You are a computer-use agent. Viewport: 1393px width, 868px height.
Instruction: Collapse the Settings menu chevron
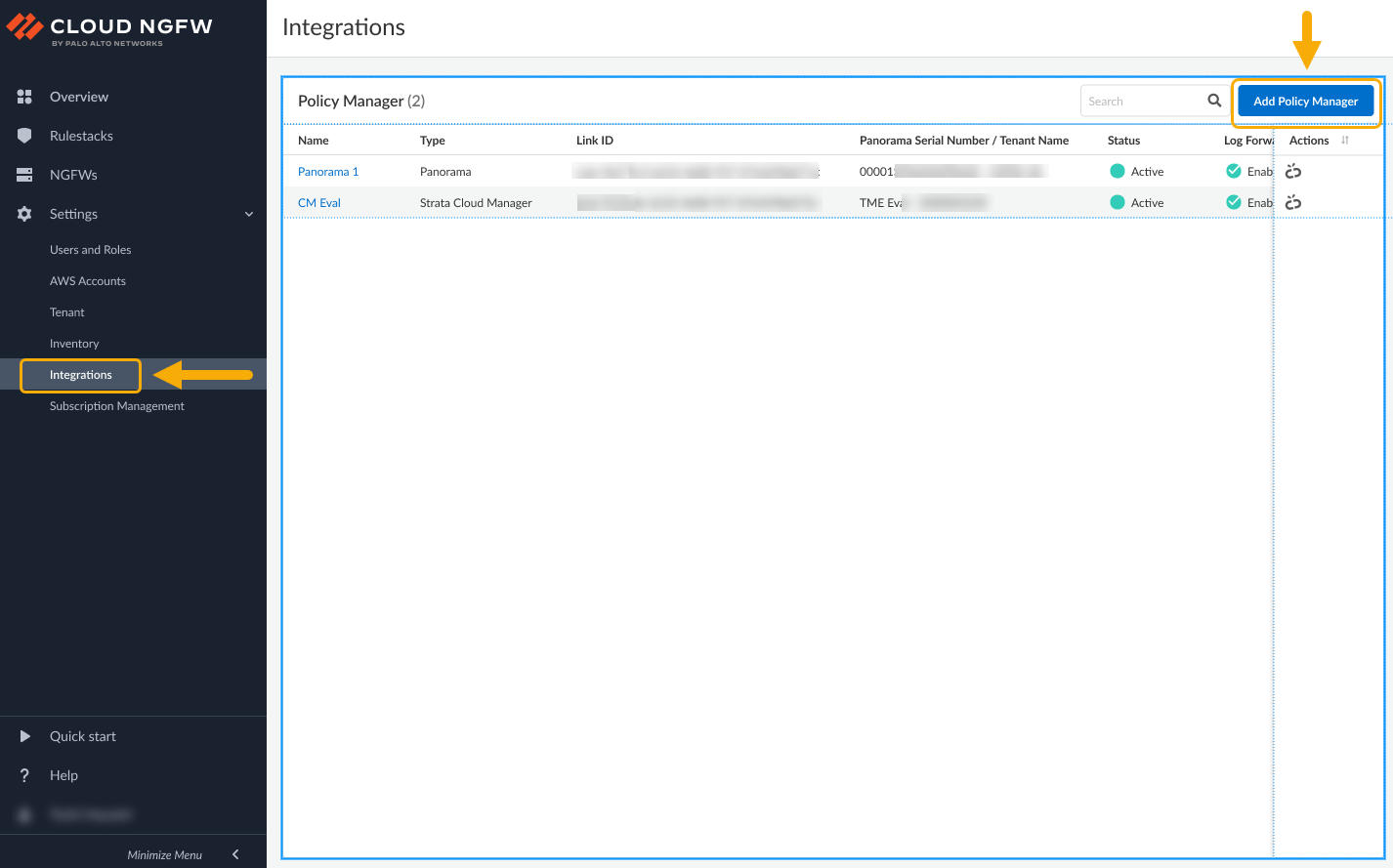point(249,214)
